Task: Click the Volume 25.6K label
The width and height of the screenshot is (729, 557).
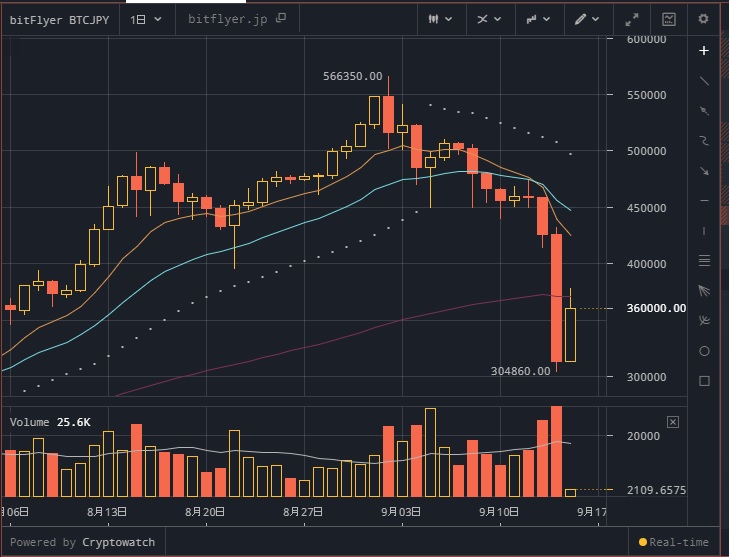Action: [x=50, y=422]
